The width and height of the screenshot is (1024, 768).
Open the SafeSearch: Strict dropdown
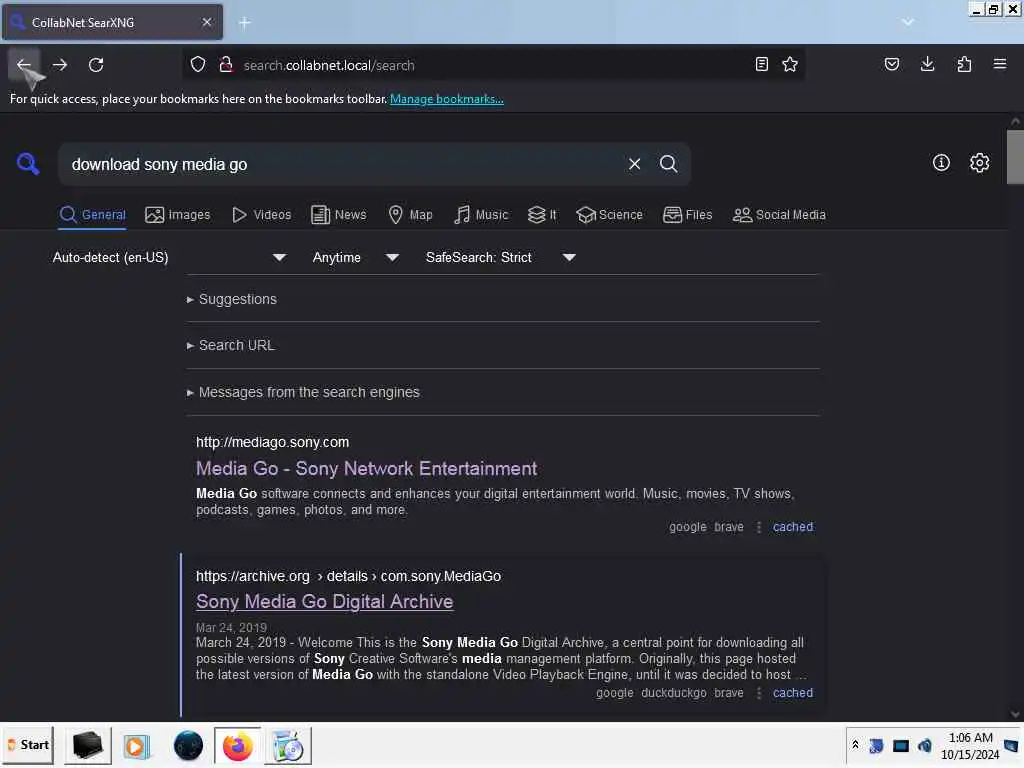pos(500,257)
